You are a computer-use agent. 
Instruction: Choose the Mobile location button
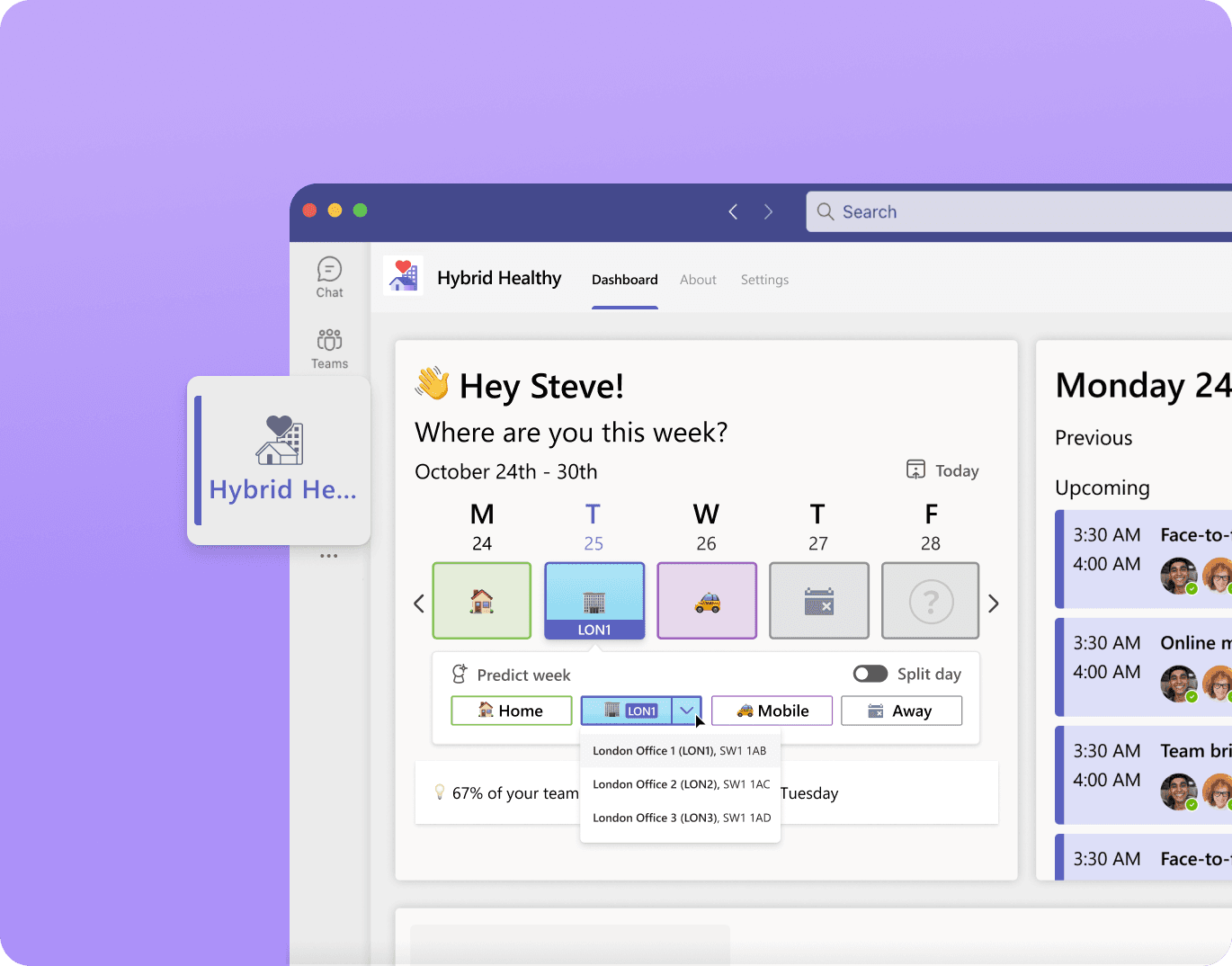pyautogui.click(x=772, y=711)
